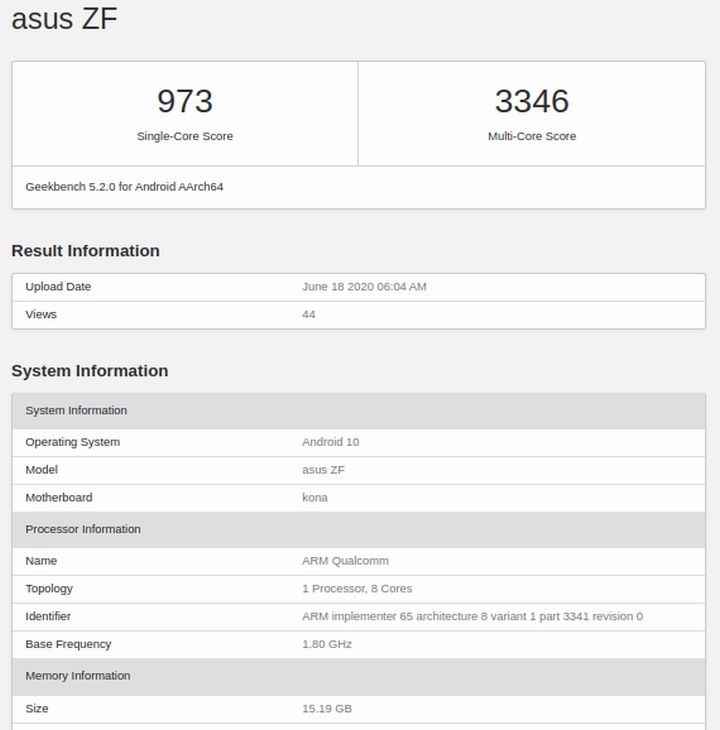Click the 'Model' row label
Screen dimensions: 720x730
(x=41, y=470)
